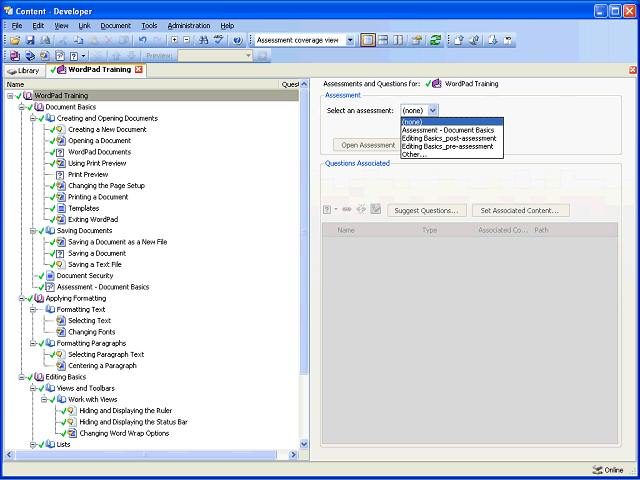Collapse the Document Basics tree node
The height and width of the screenshot is (480, 640).
coord(21,107)
